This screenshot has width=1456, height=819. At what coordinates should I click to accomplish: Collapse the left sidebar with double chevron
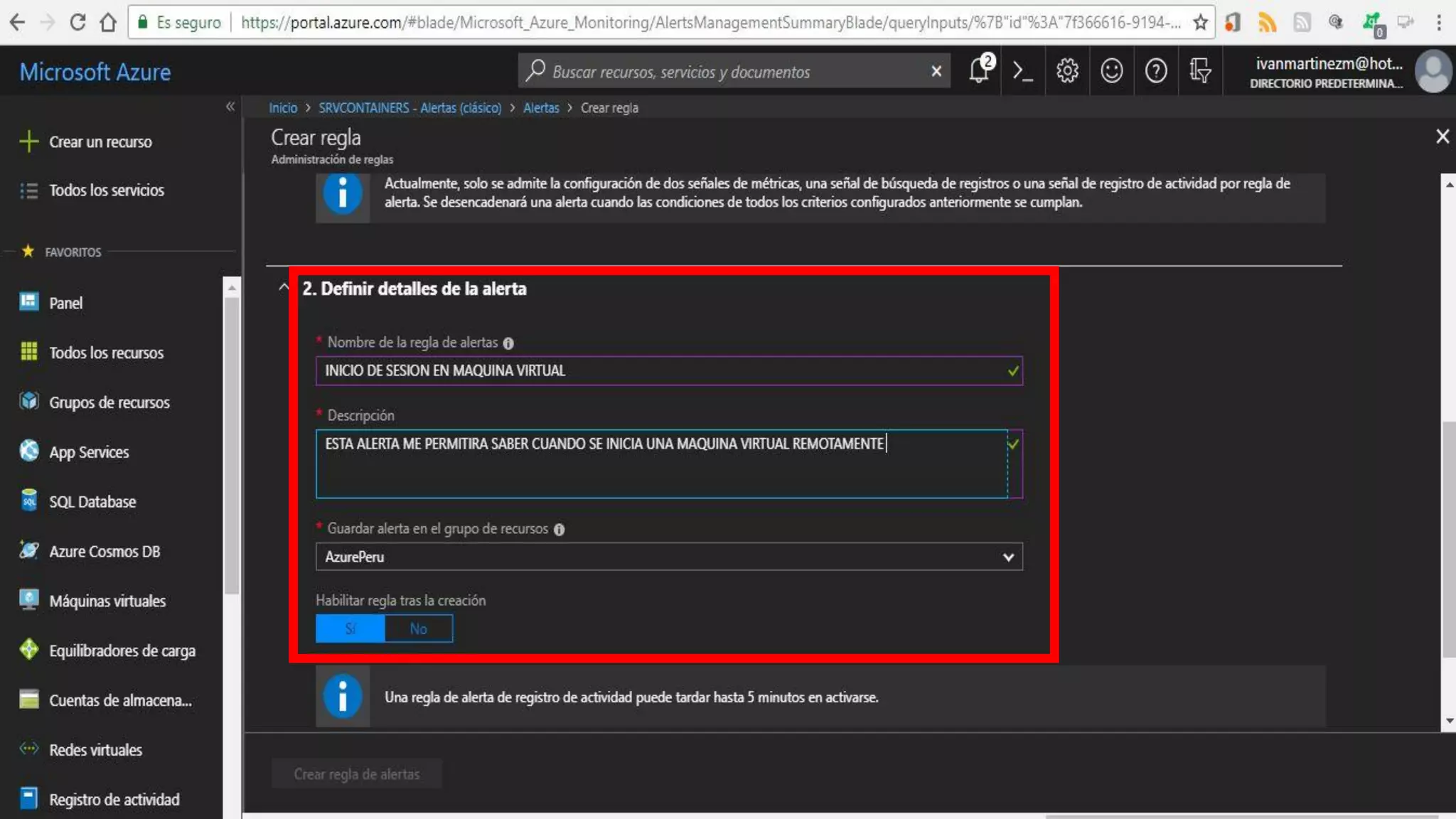pyautogui.click(x=230, y=107)
